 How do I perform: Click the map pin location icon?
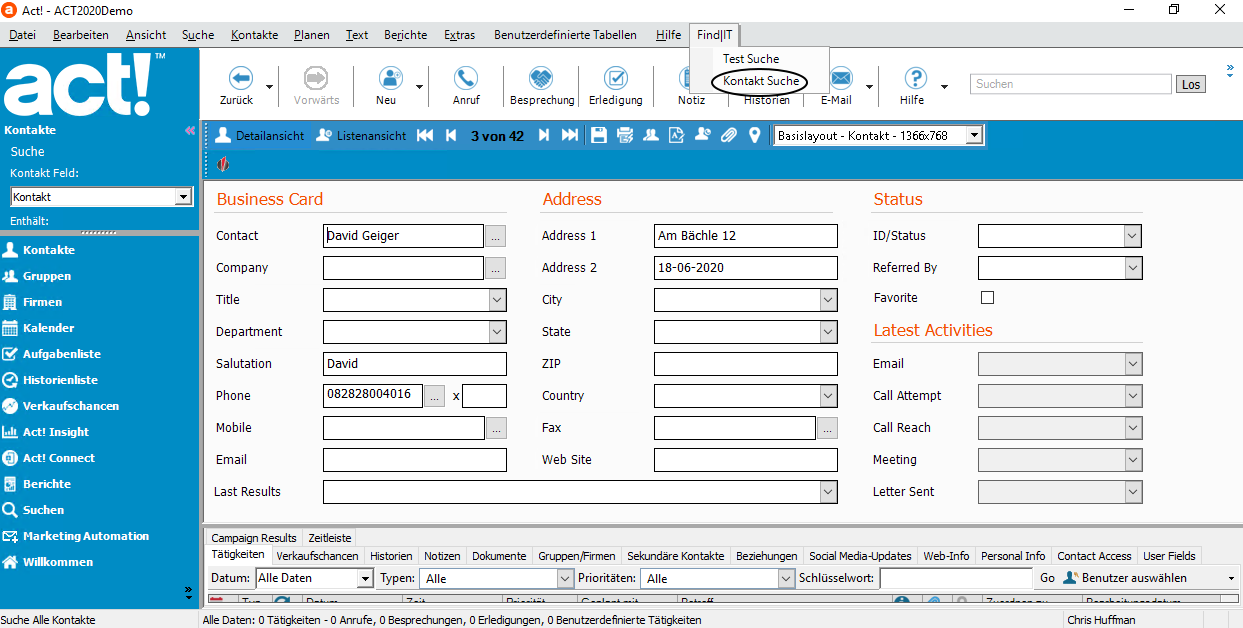755,135
